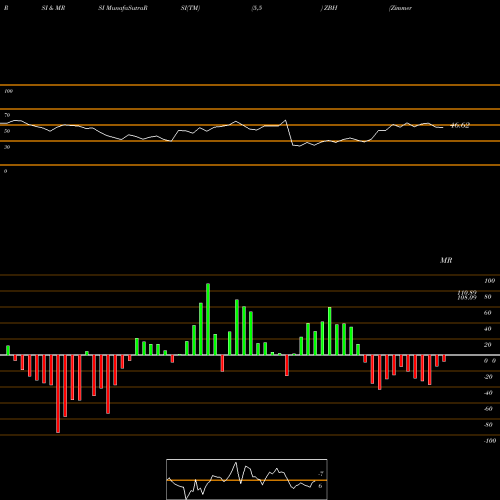Click the 6 label inside mini chart

(x=320, y=486)
